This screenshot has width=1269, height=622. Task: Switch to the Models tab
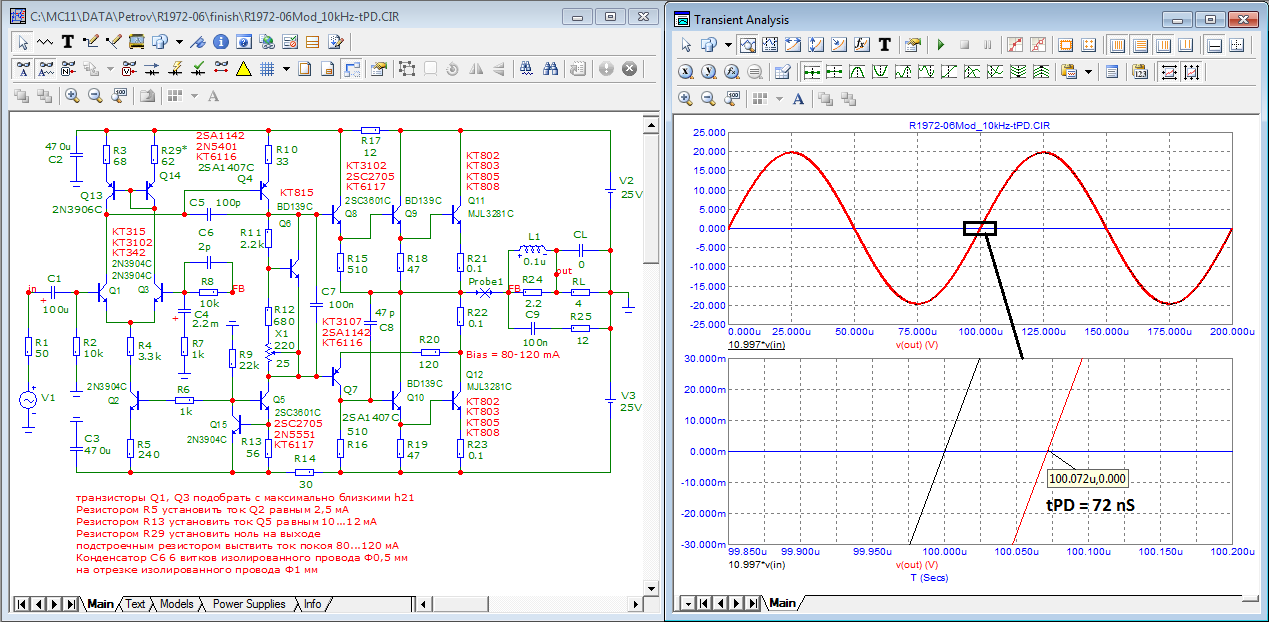pyautogui.click(x=176, y=604)
